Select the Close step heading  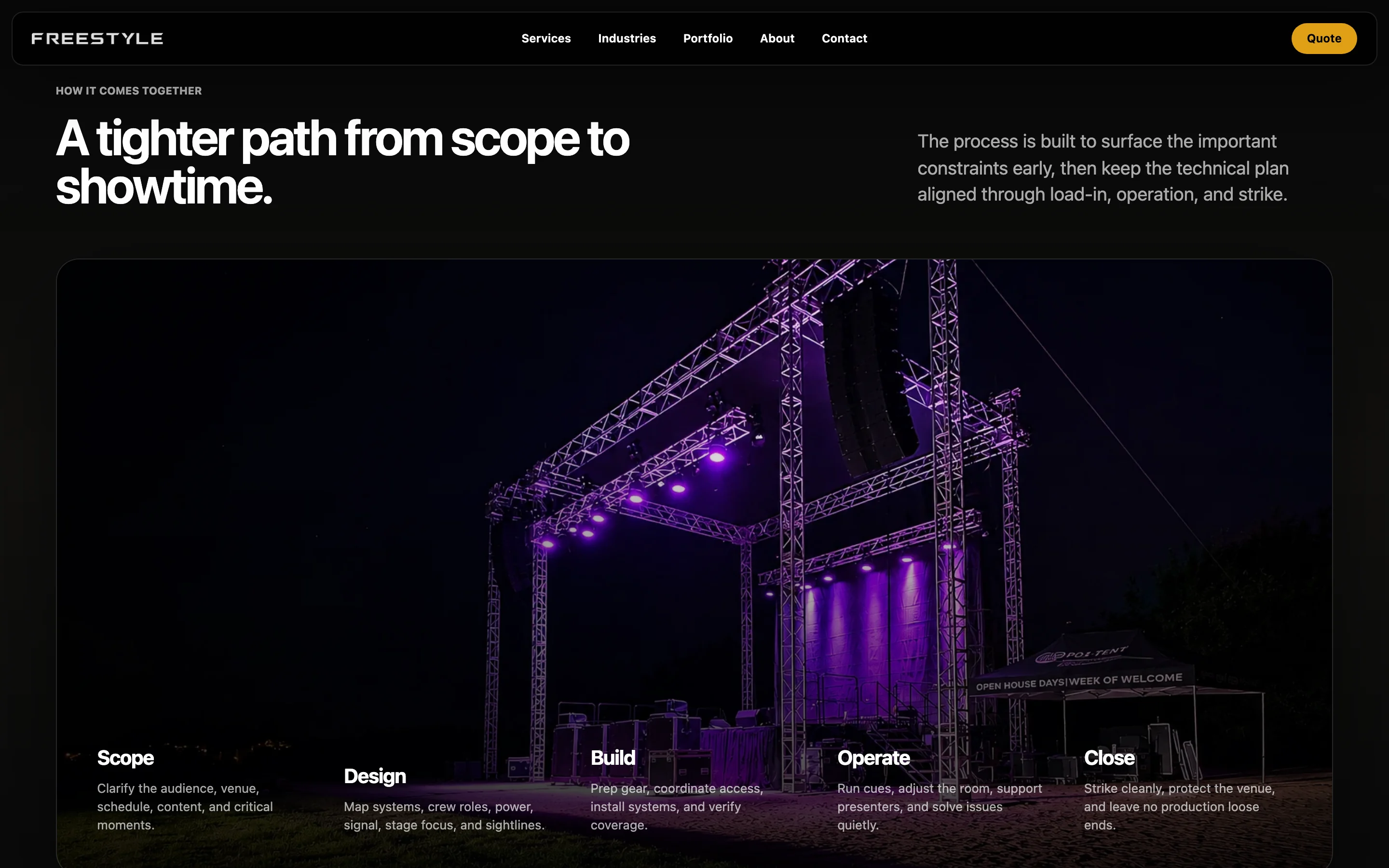(1109, 758)
